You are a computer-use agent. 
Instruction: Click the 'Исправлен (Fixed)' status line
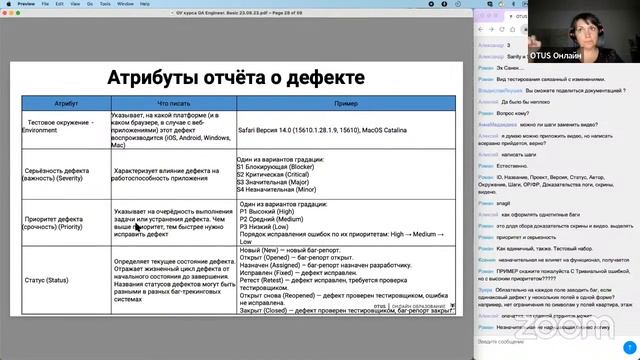[298, 273]
